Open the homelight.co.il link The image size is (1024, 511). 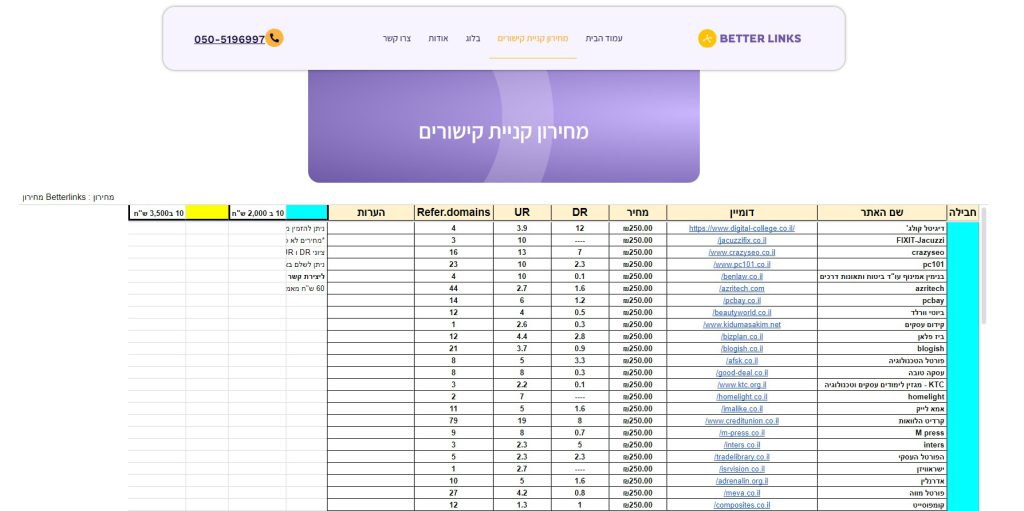(x=742, y=397)
